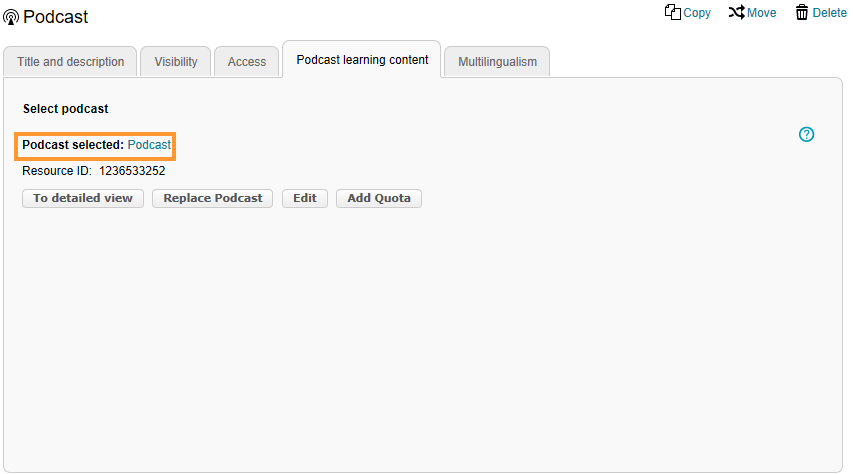
Task: Click the podcast microphone icon beside title
Action: click(11, 18)
